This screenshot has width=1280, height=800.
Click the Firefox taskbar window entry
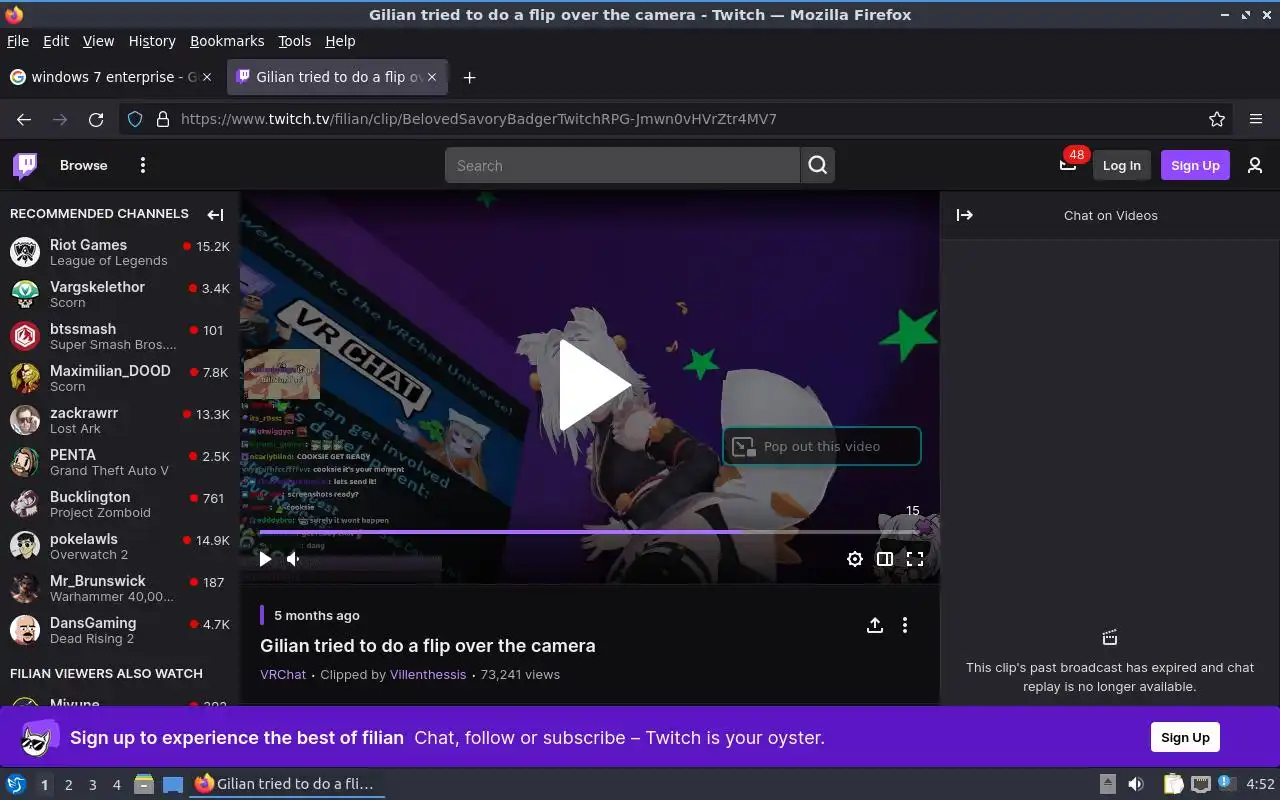286,784
